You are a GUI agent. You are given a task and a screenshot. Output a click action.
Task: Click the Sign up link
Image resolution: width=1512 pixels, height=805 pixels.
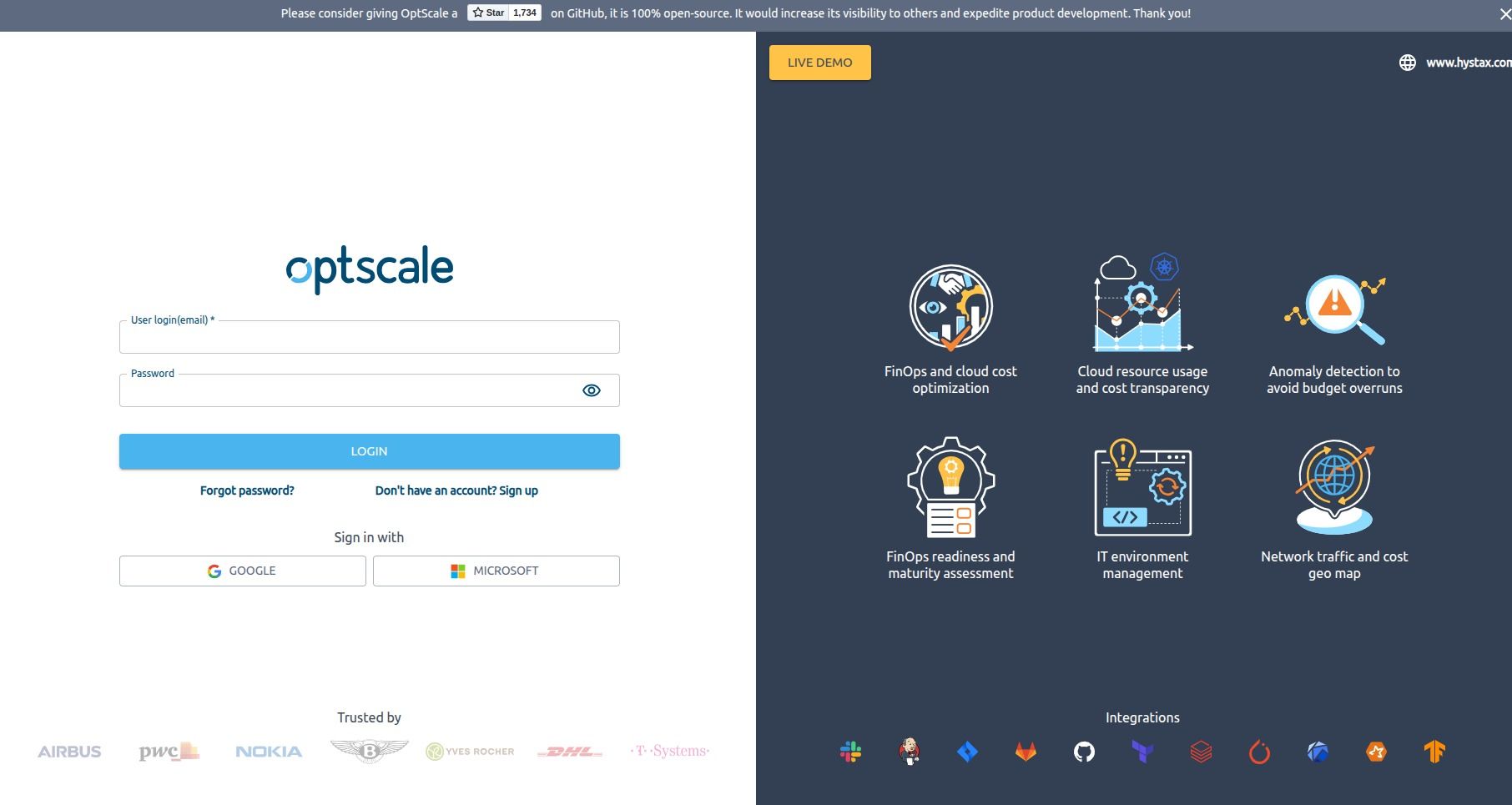point(456,491)
